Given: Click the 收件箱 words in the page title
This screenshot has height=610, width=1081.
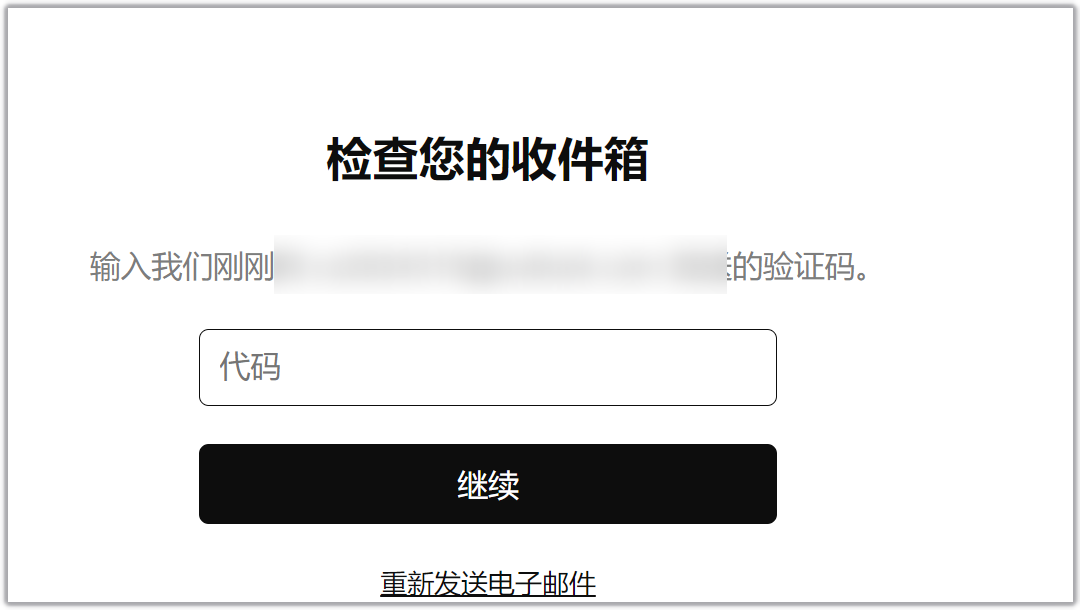Looking at the screenshot, I should pos(579,160).
